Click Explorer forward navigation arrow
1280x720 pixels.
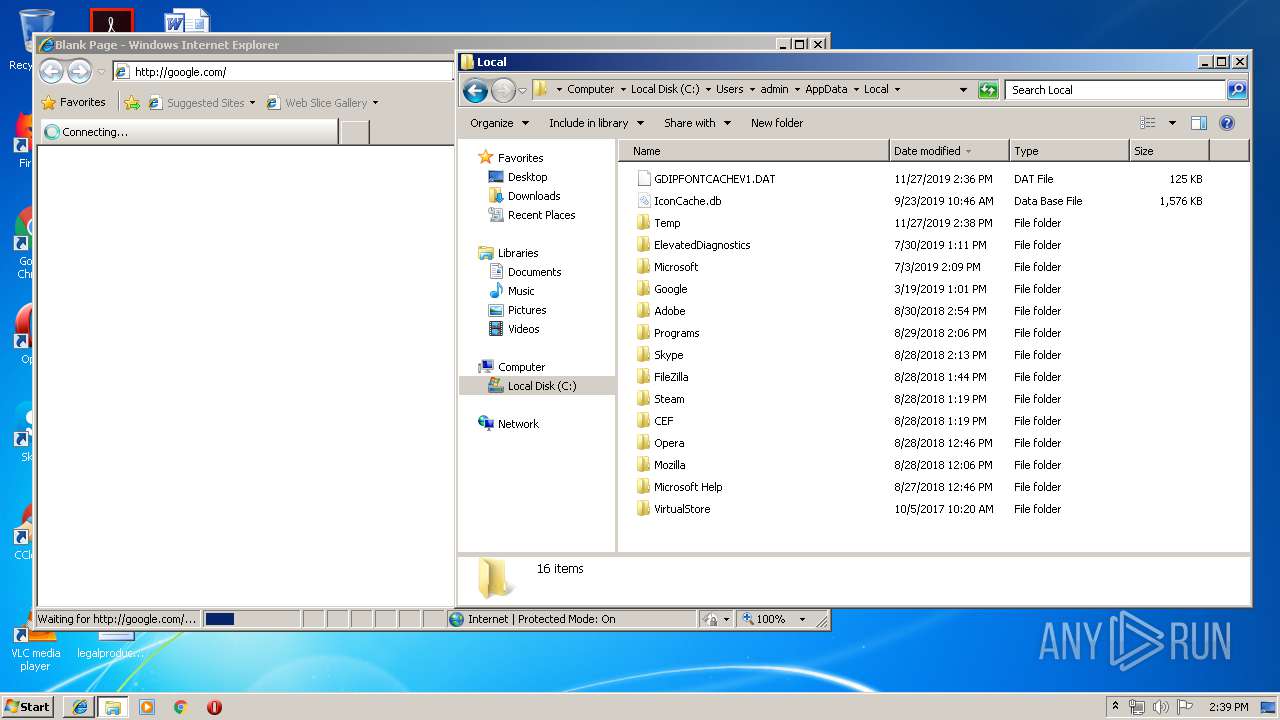(x=503, y=90)
